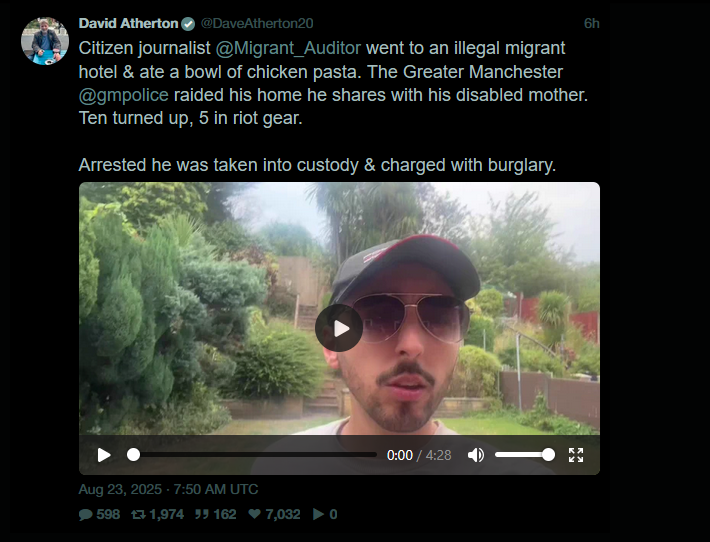Viewport: 710px width, 542px height.
Task: Mute the video using speaker icon
Action: point(475,455)
